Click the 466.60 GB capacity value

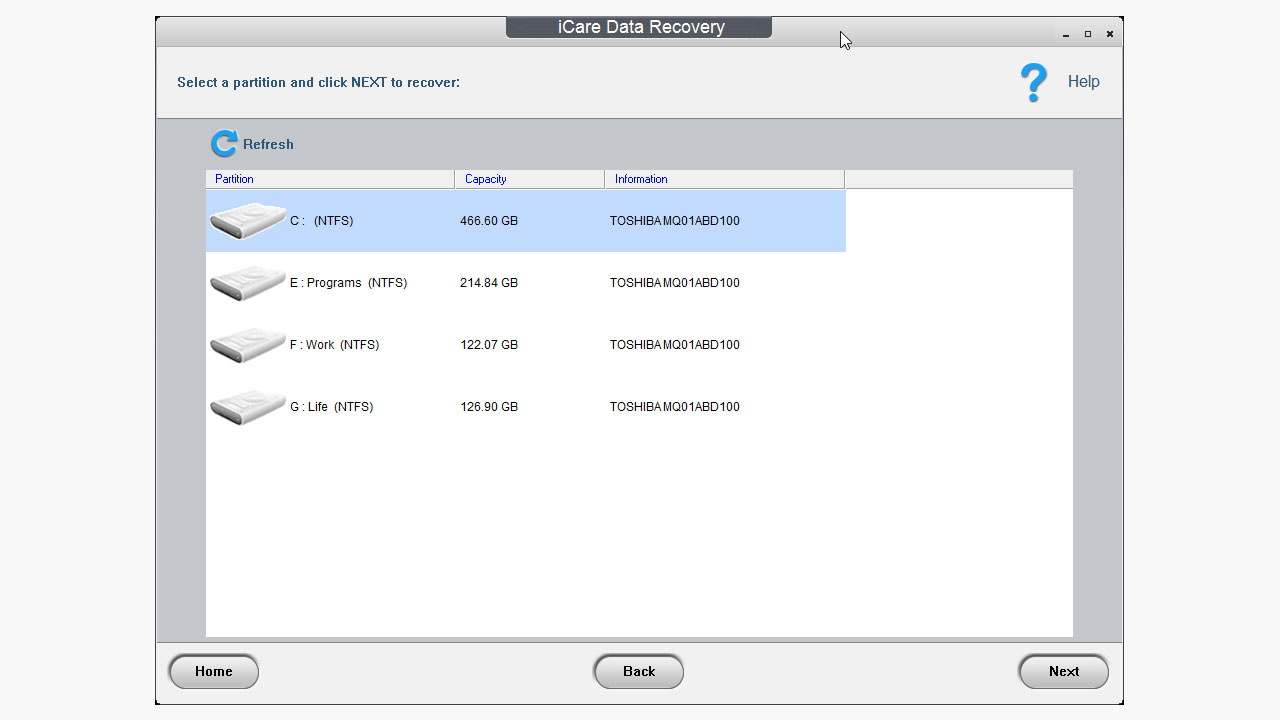pos(489,221)
